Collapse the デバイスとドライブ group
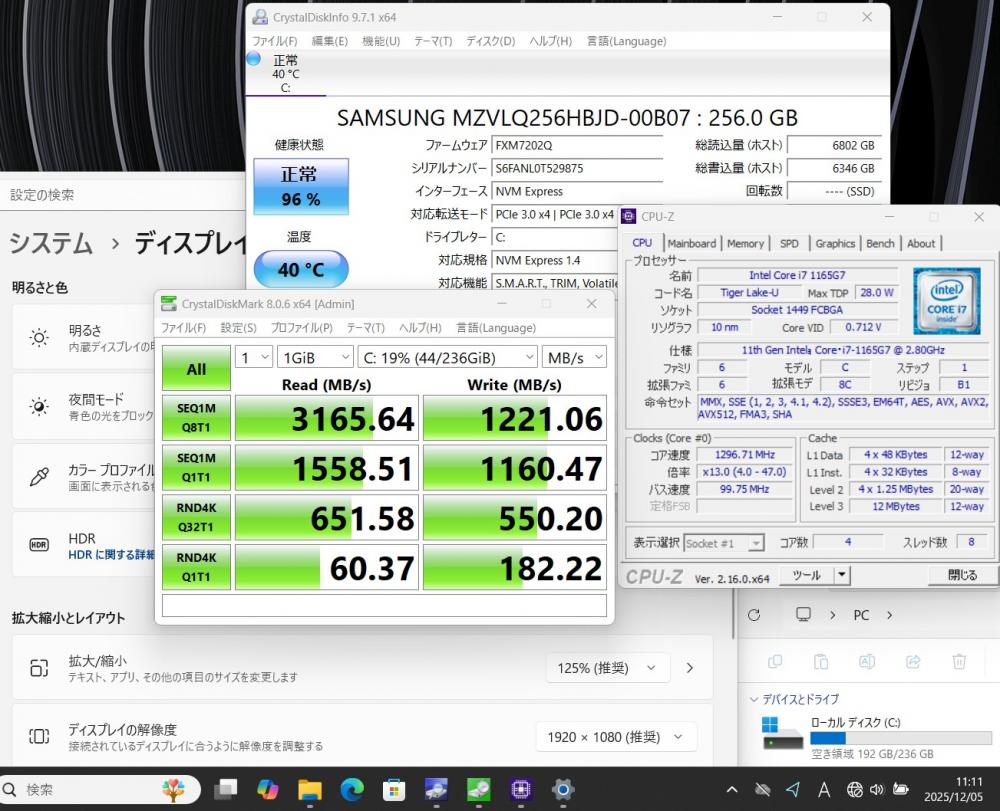Viewport: 1000px width, 811px height. [755, 699]
